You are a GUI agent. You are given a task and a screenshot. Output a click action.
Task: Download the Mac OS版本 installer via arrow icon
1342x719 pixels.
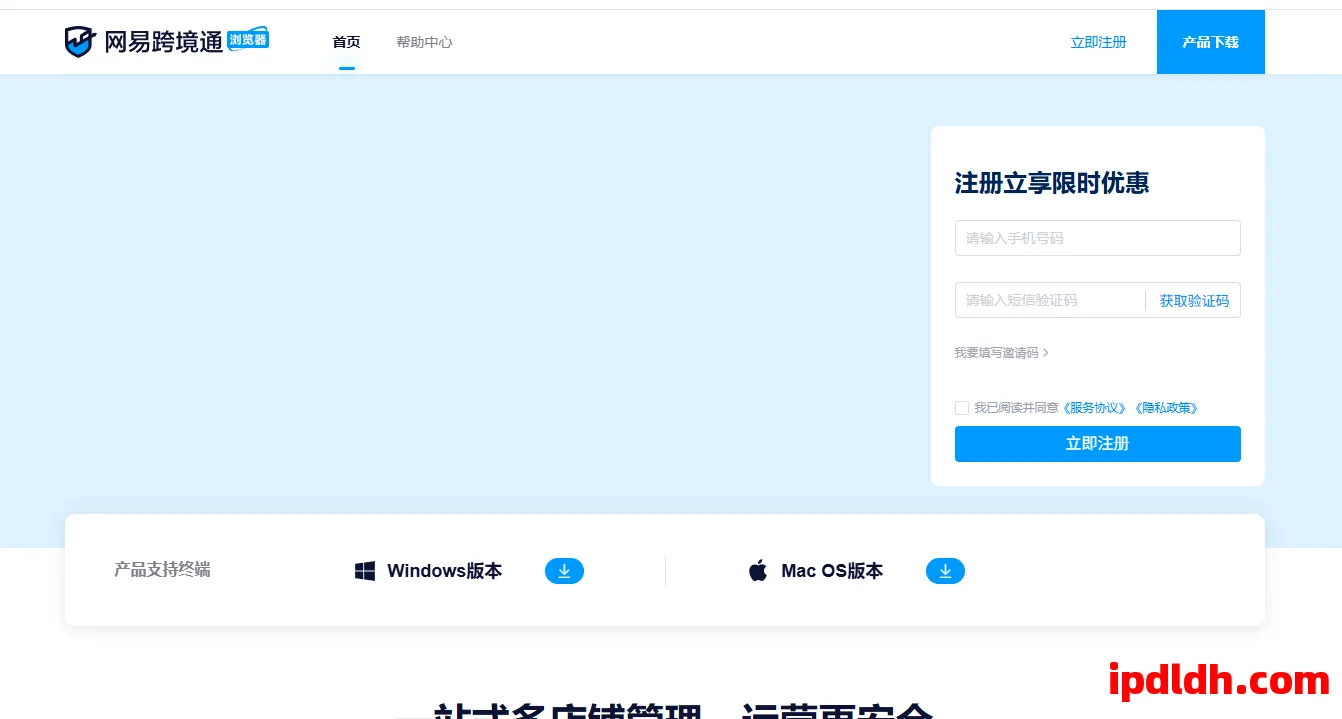945,571
